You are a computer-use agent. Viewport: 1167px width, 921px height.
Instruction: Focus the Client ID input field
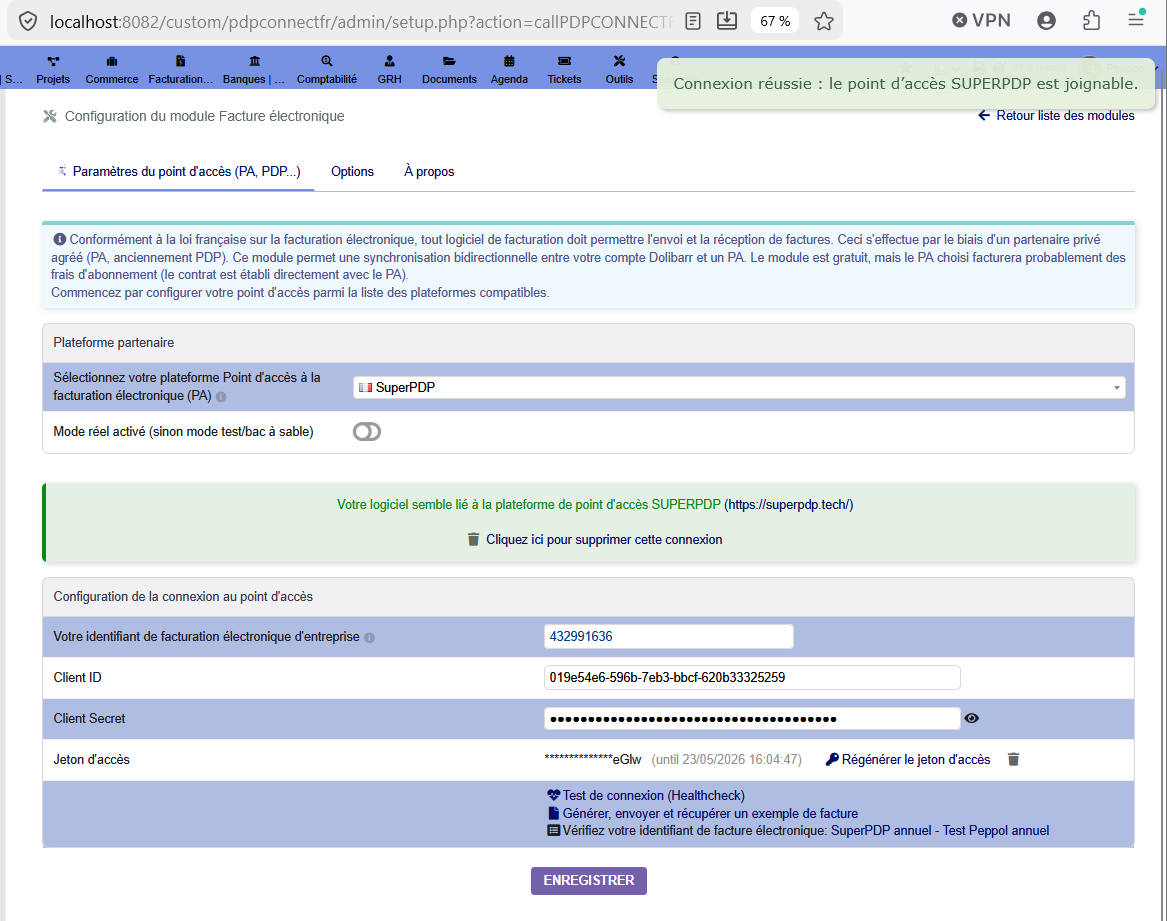(x=752, y=678)
